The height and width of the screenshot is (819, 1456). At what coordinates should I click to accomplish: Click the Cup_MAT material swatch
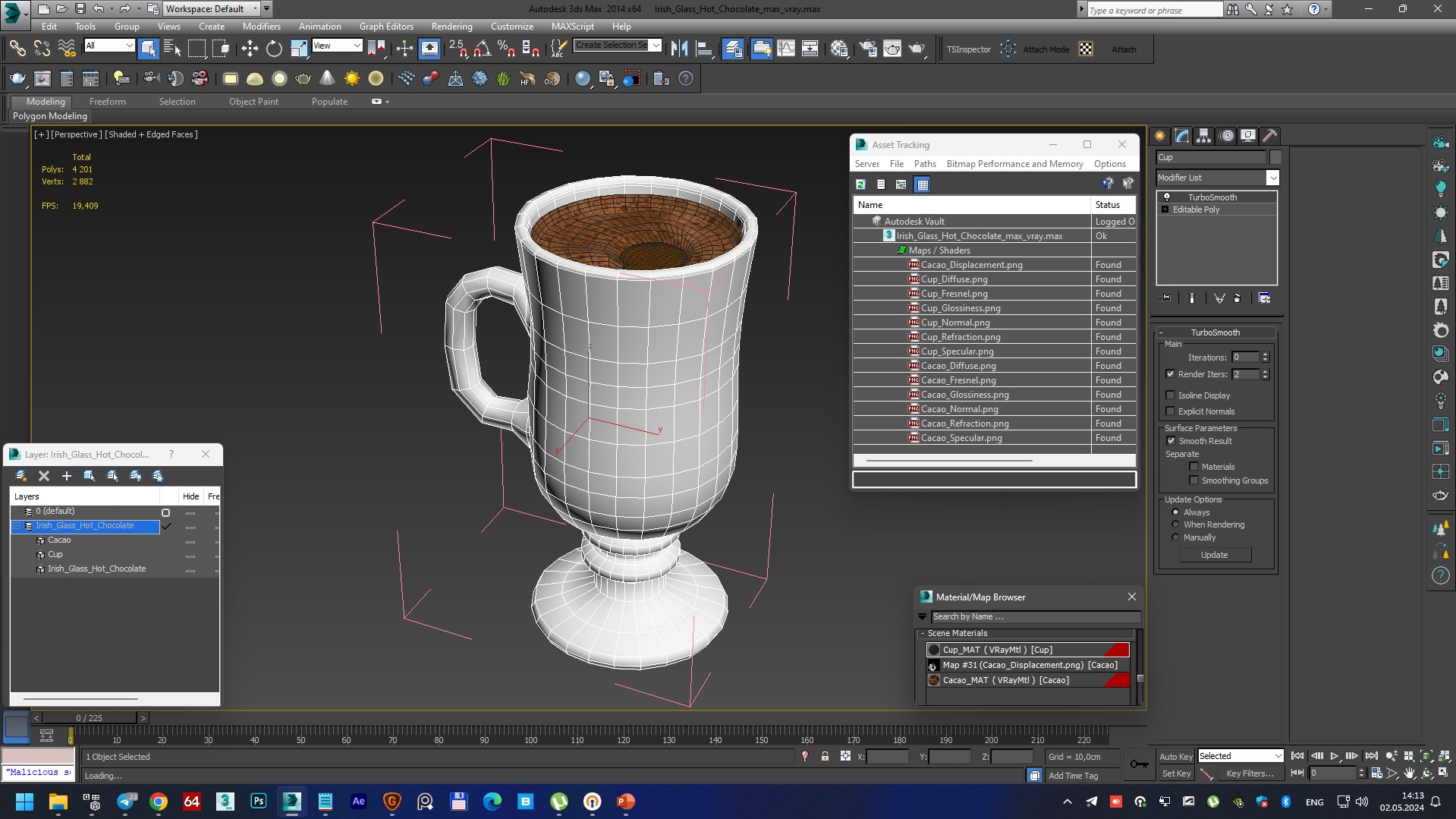[934, 650]
